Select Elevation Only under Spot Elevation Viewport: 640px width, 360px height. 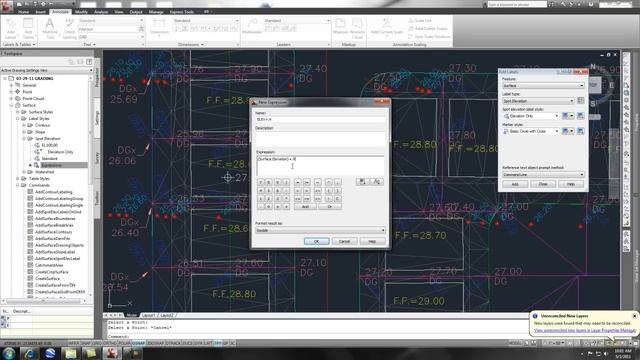tap(60, 152)
